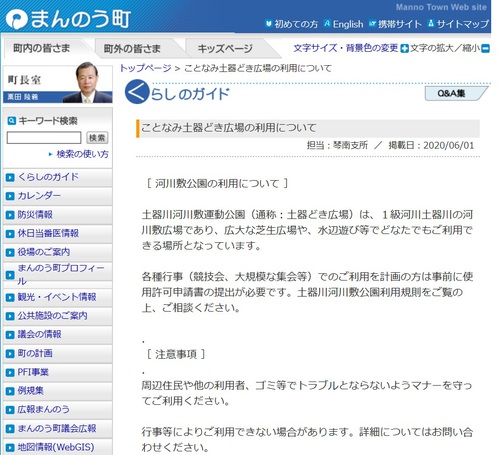The width and height of the screenshot is (500, 455).
Task: Click the 検索 search button
Action: 97,137
